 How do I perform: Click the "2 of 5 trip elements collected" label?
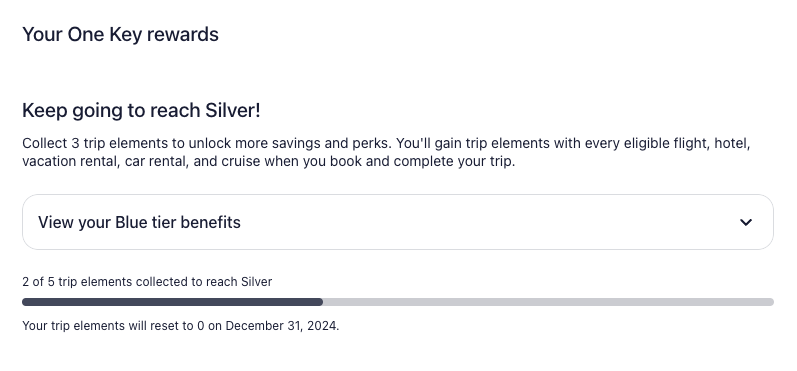tap(103, 282)
